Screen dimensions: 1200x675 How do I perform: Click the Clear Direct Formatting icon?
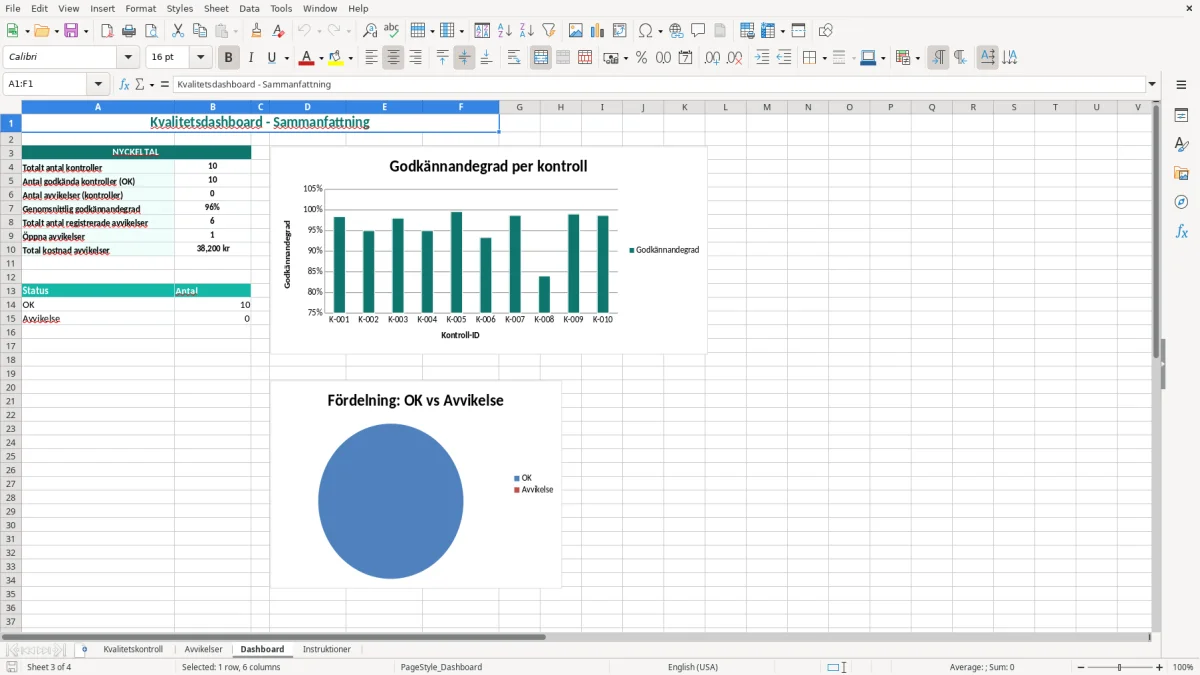pyautogui.click(x=278, y=31)
